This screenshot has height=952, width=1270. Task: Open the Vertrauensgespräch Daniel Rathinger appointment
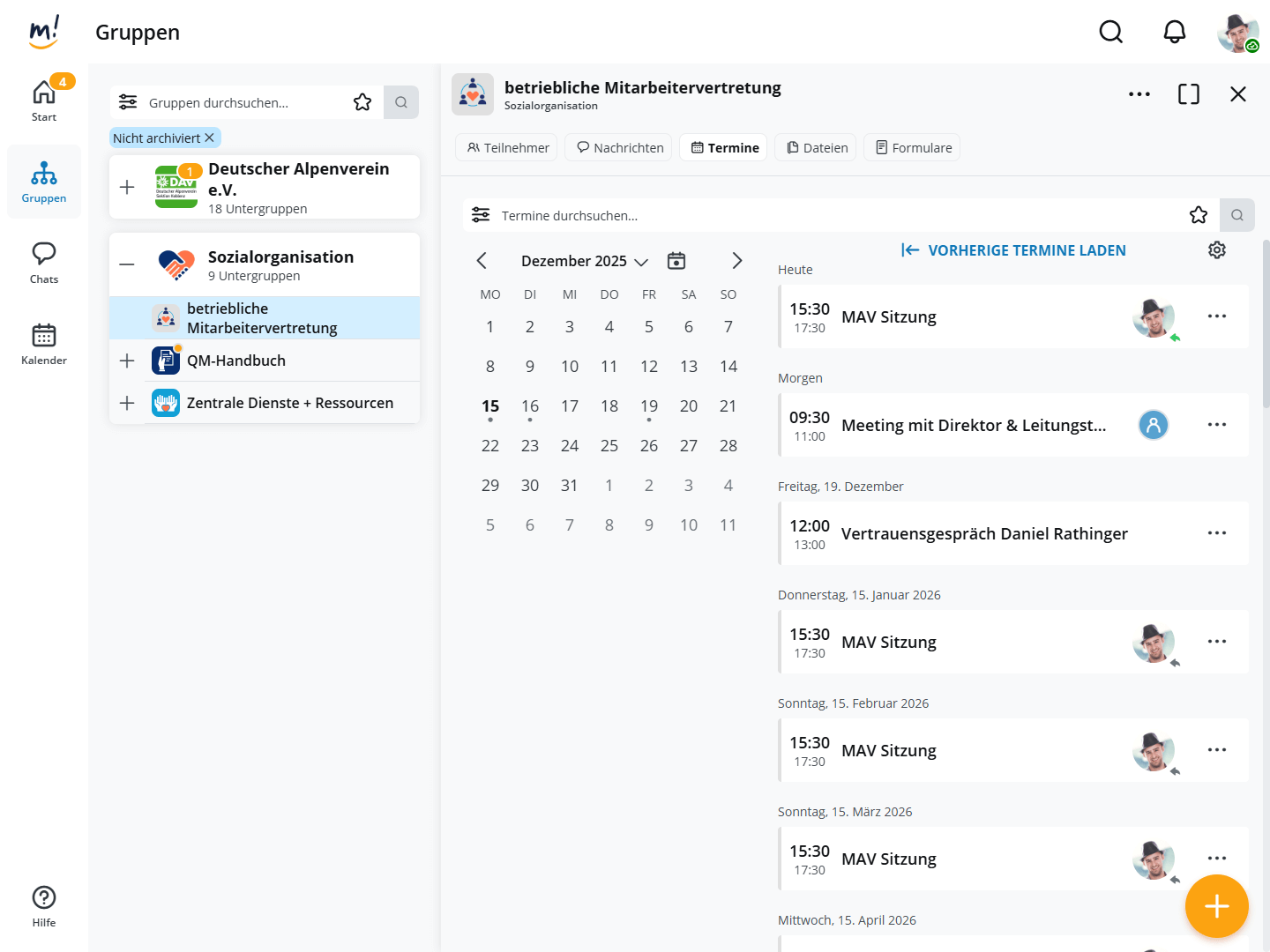tap(983, 534)
